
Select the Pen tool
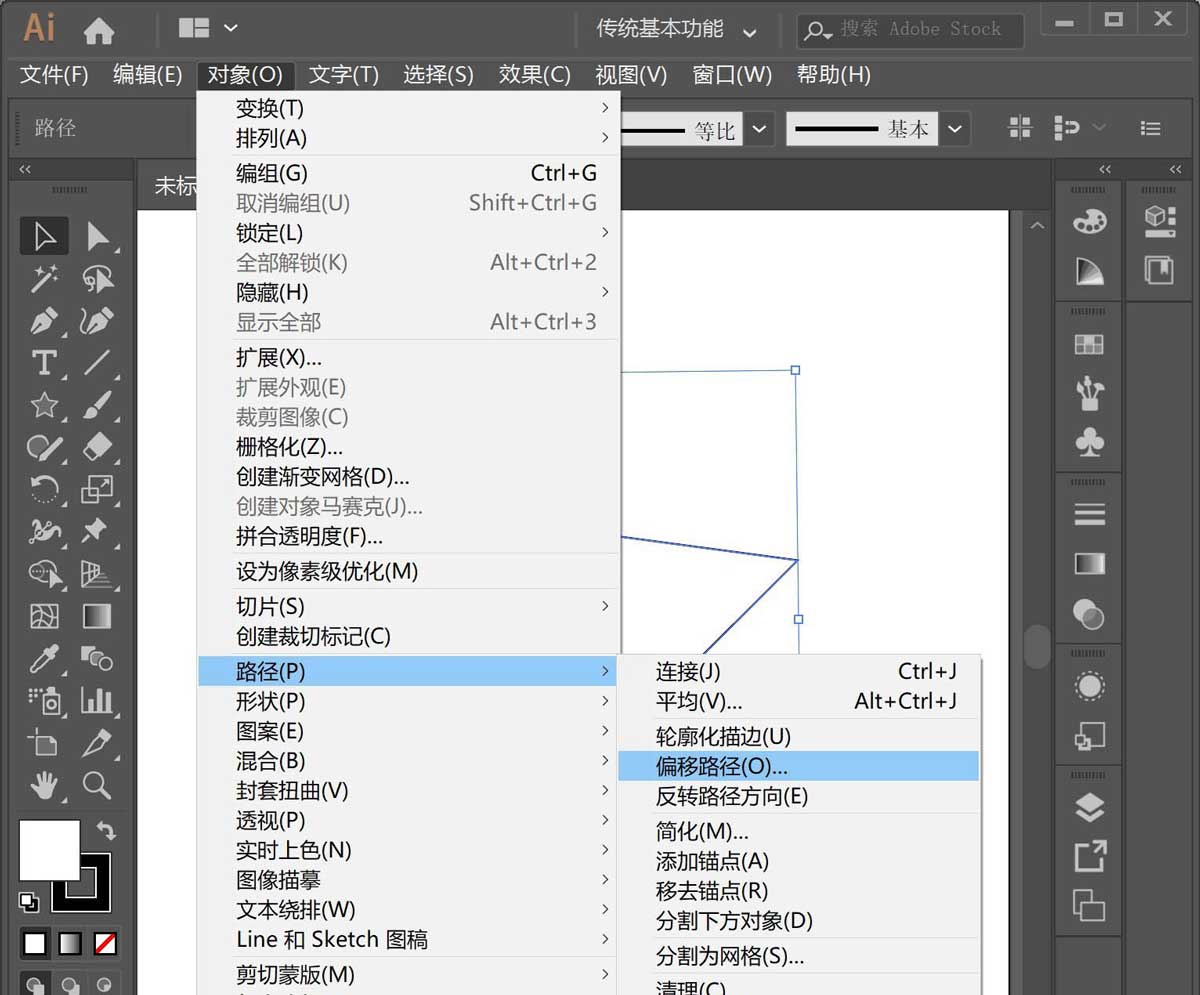tap(44, 322)
